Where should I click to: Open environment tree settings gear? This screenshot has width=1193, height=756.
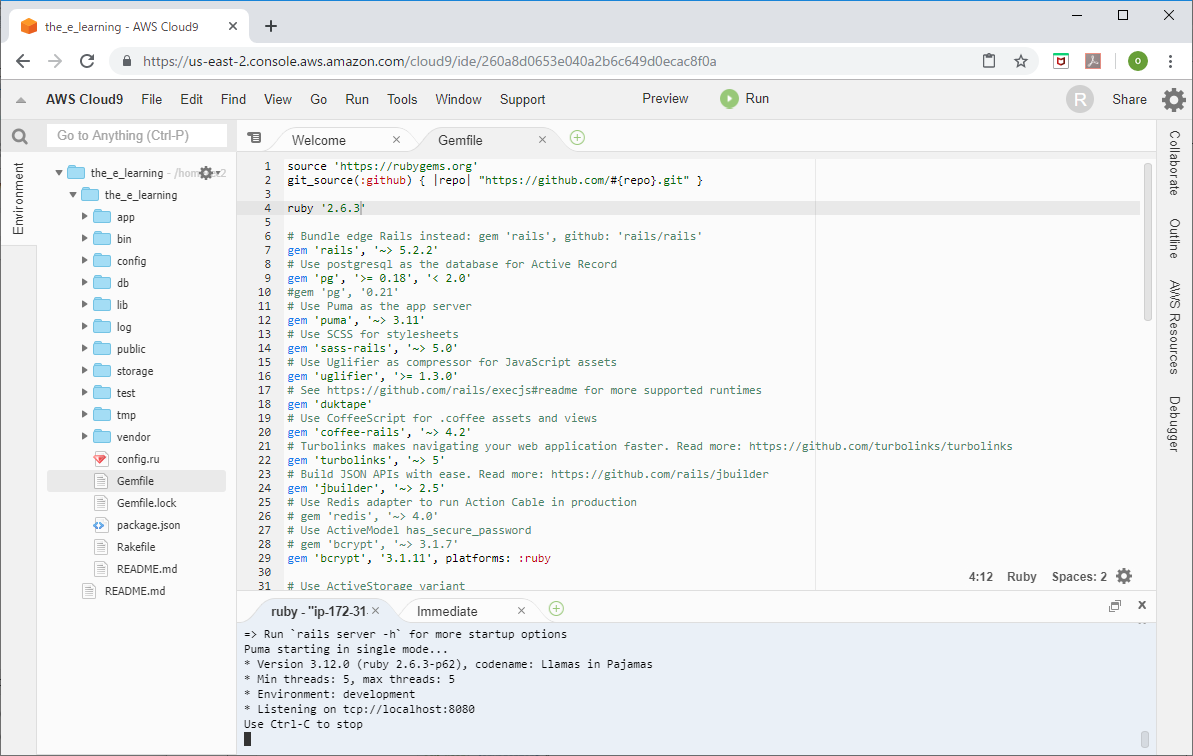point(205,173)
